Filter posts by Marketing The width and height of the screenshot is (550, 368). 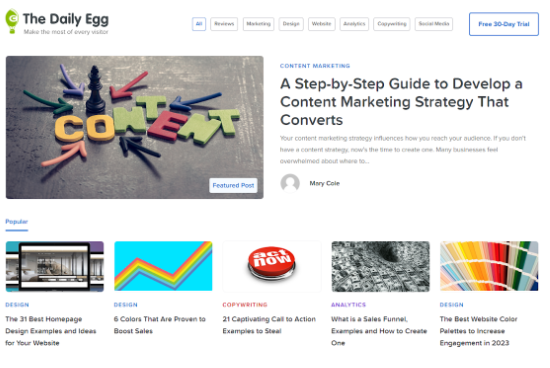click(x=258, y=24)
